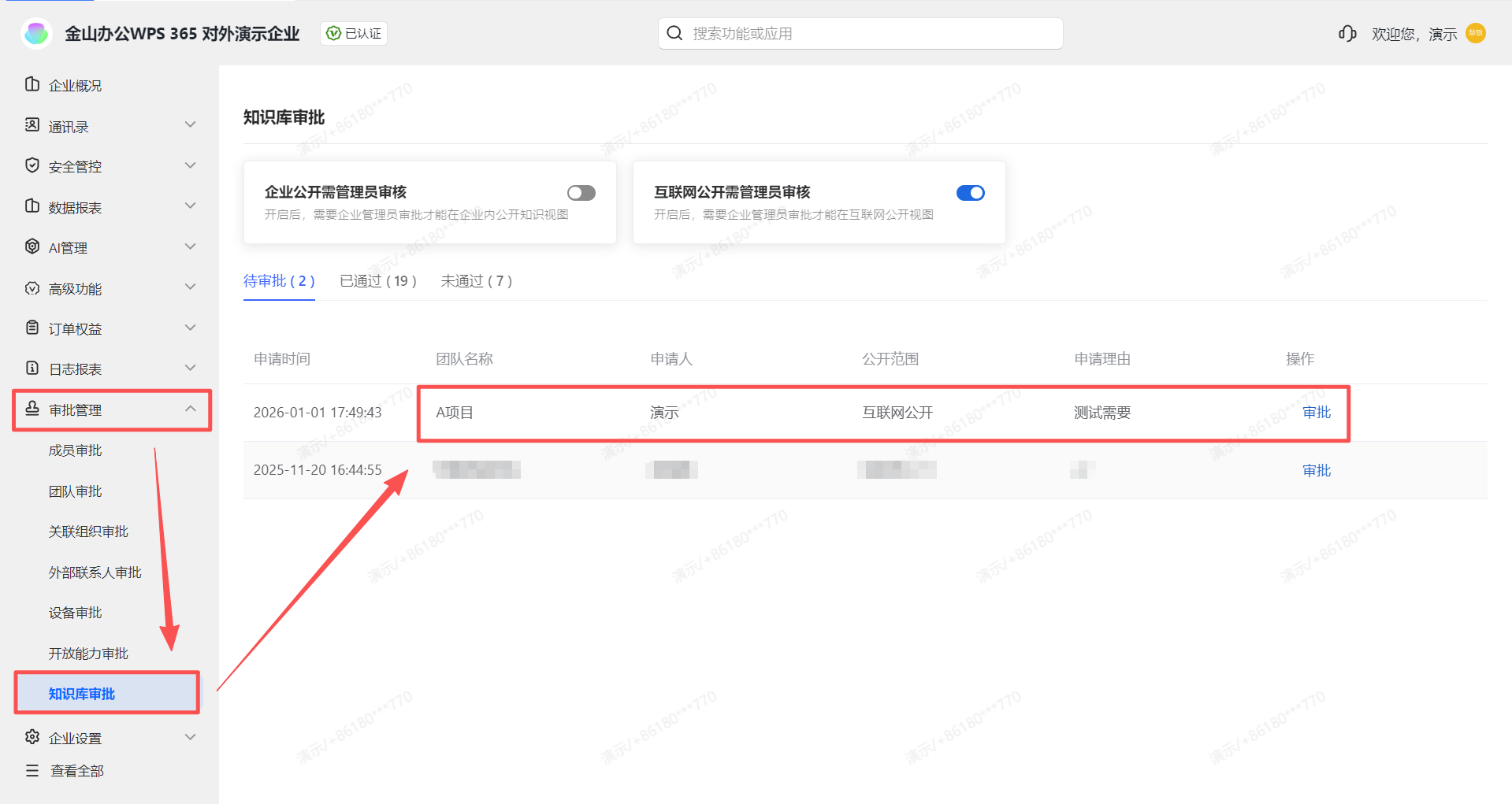Switch to the 已通过 (19) tab

pos(378,281)
